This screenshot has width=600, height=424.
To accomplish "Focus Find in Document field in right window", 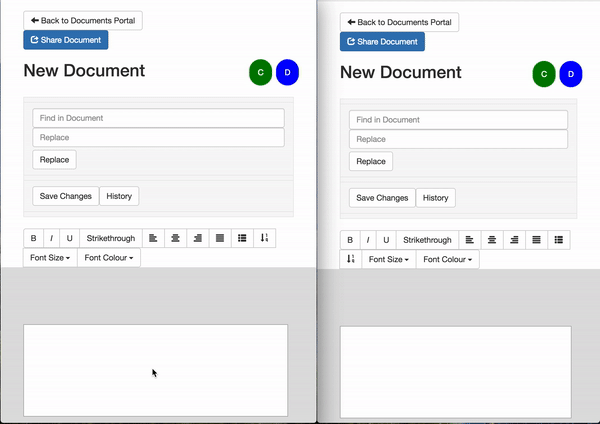I will [458, 120].
